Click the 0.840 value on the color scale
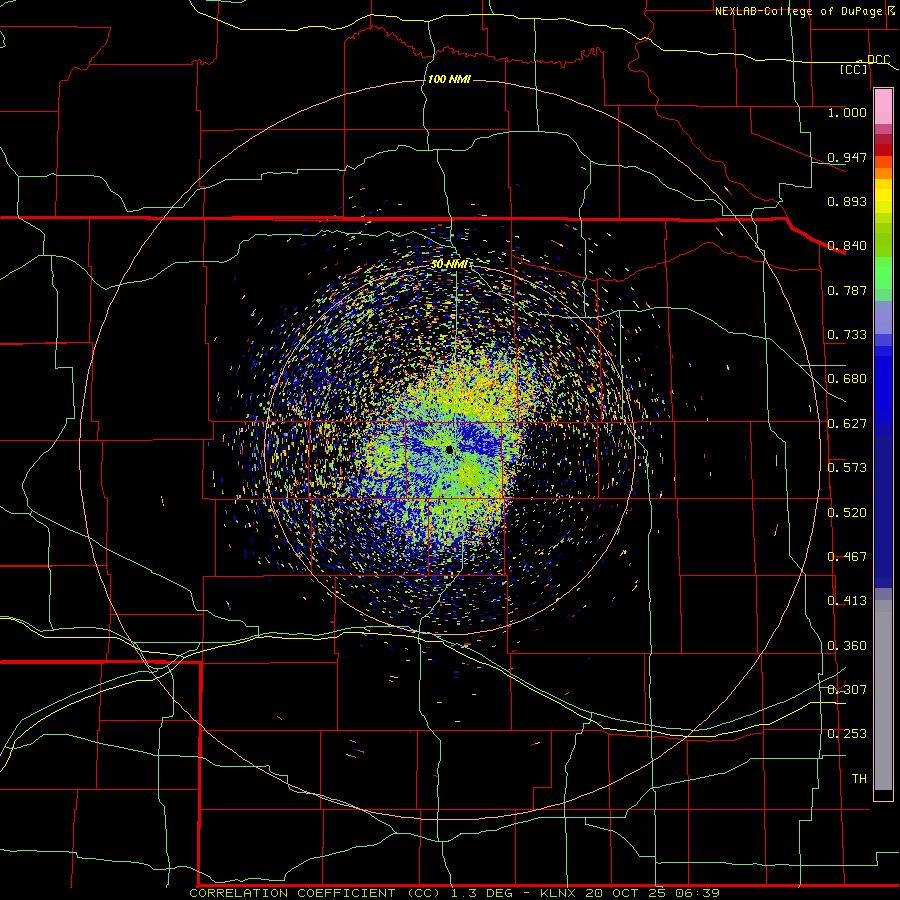Viewport: 900px width, 900px height. pos(847,246)
